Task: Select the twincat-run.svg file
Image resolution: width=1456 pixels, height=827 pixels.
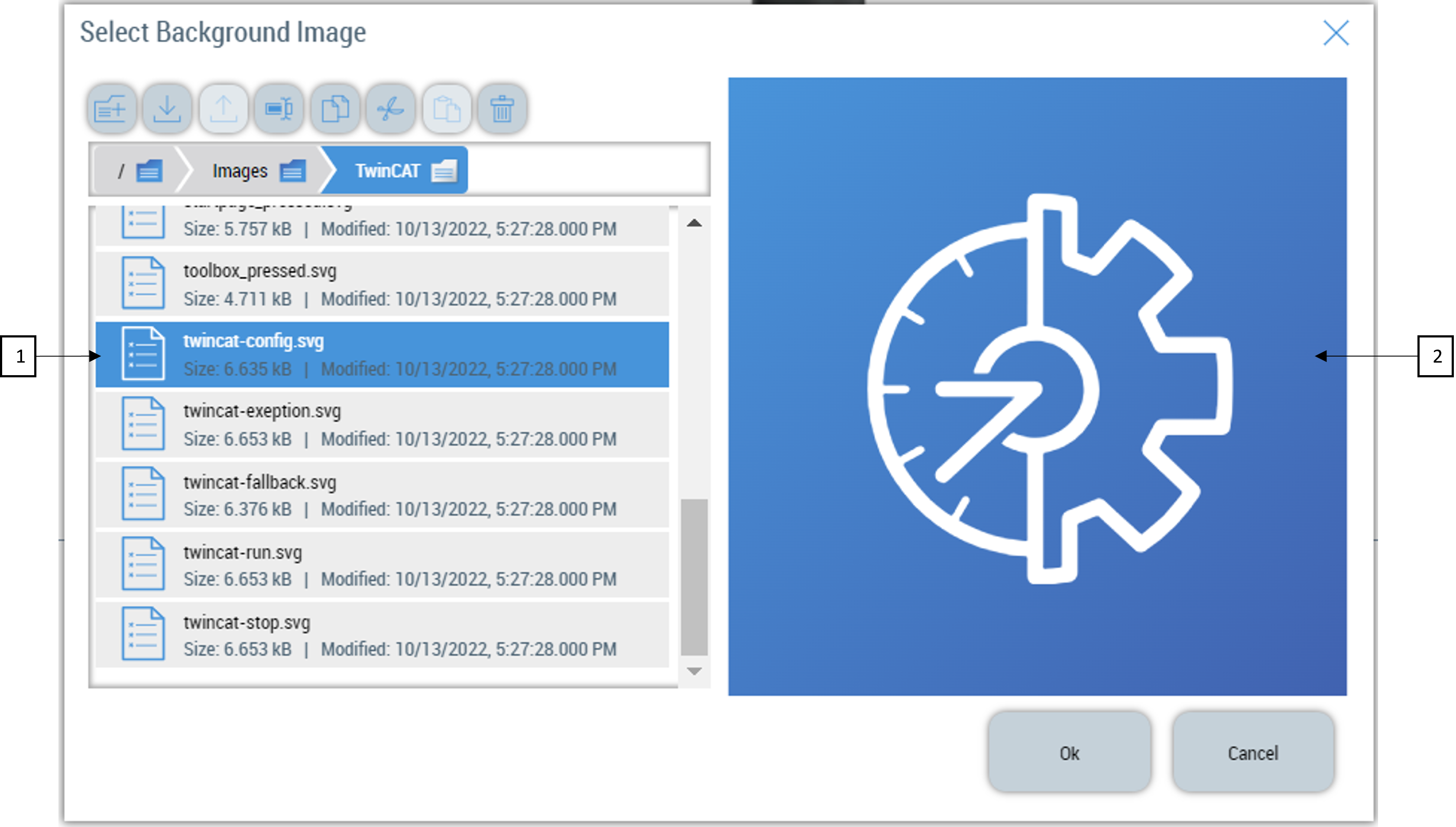Action: click(x=382, y=565)
